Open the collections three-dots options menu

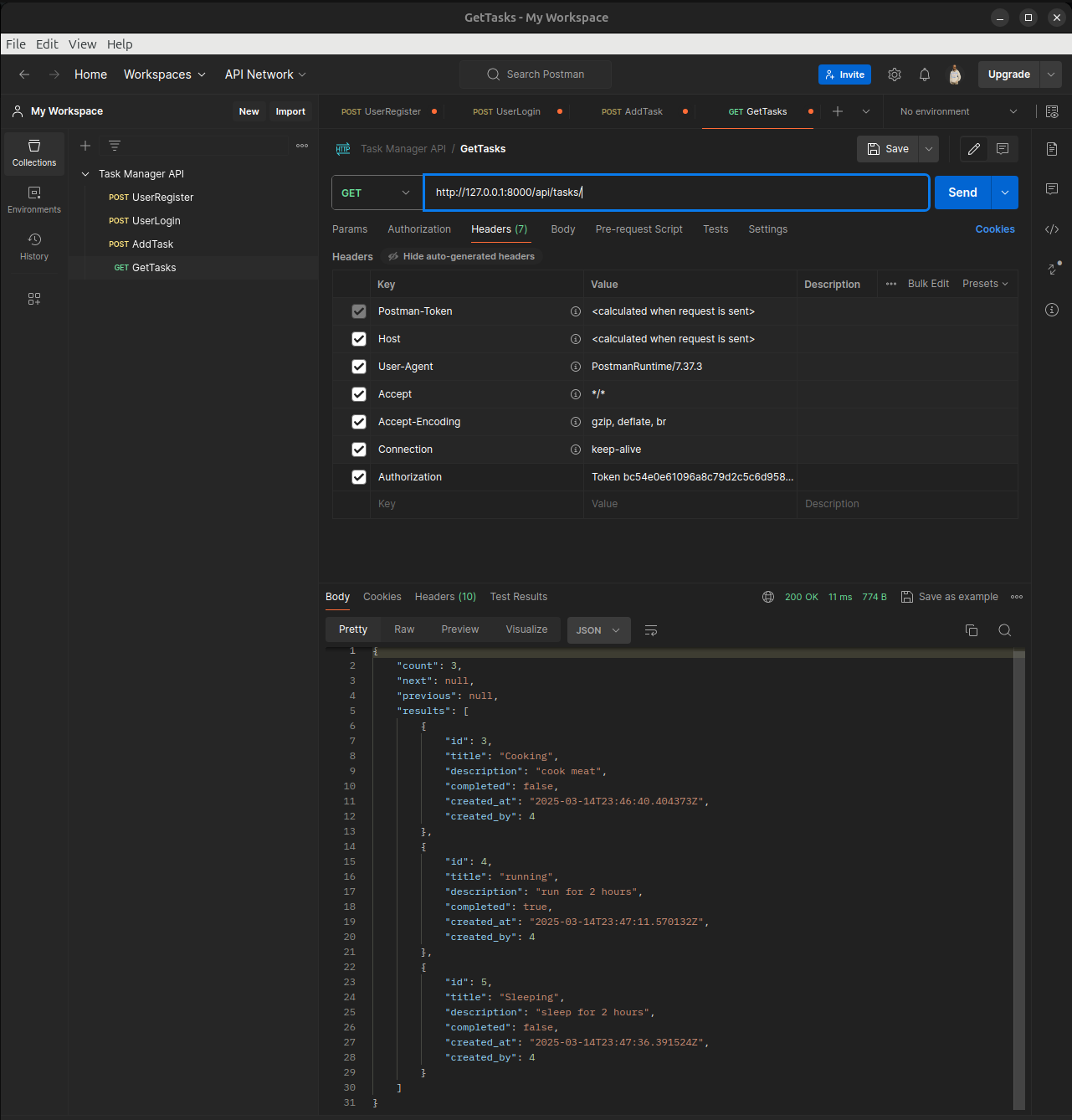(302, 146)
